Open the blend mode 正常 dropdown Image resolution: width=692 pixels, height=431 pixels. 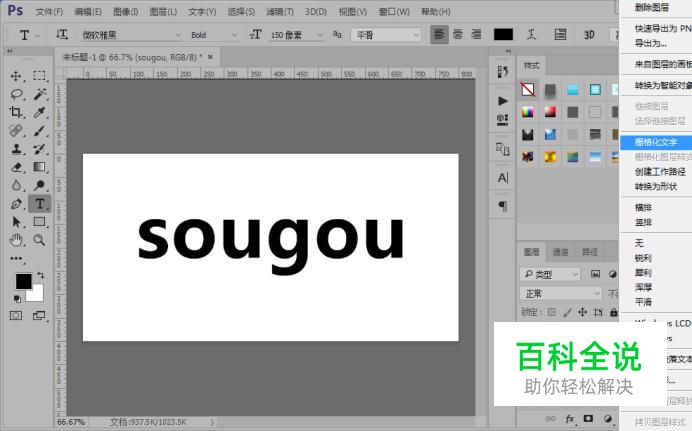click(x=561, y=293)
